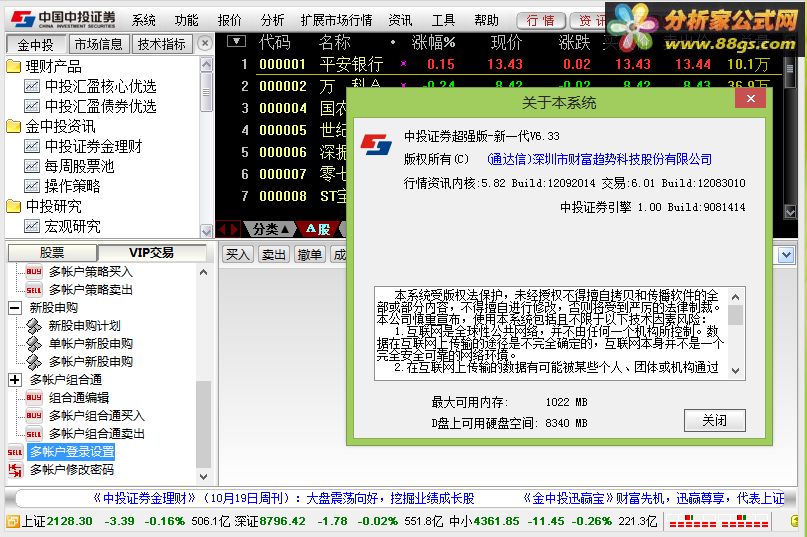Image resolution: width=807 pixels, height=537 pixels.
Task: Click the 金中投资讯 folder icon
Action: point(13,127)
